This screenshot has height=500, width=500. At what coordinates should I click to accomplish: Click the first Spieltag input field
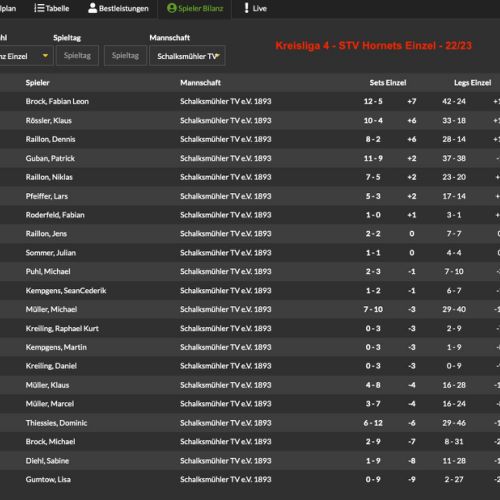tap(77, 55)
